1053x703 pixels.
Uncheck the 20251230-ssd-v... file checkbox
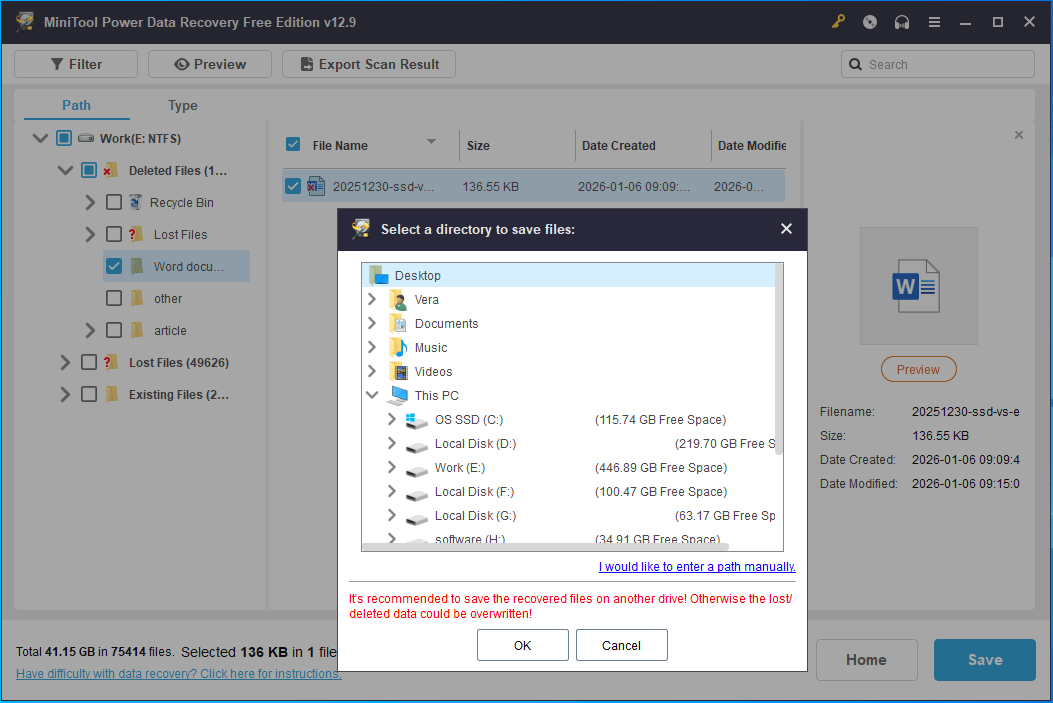pyautogui.click(x=293, y=186)
